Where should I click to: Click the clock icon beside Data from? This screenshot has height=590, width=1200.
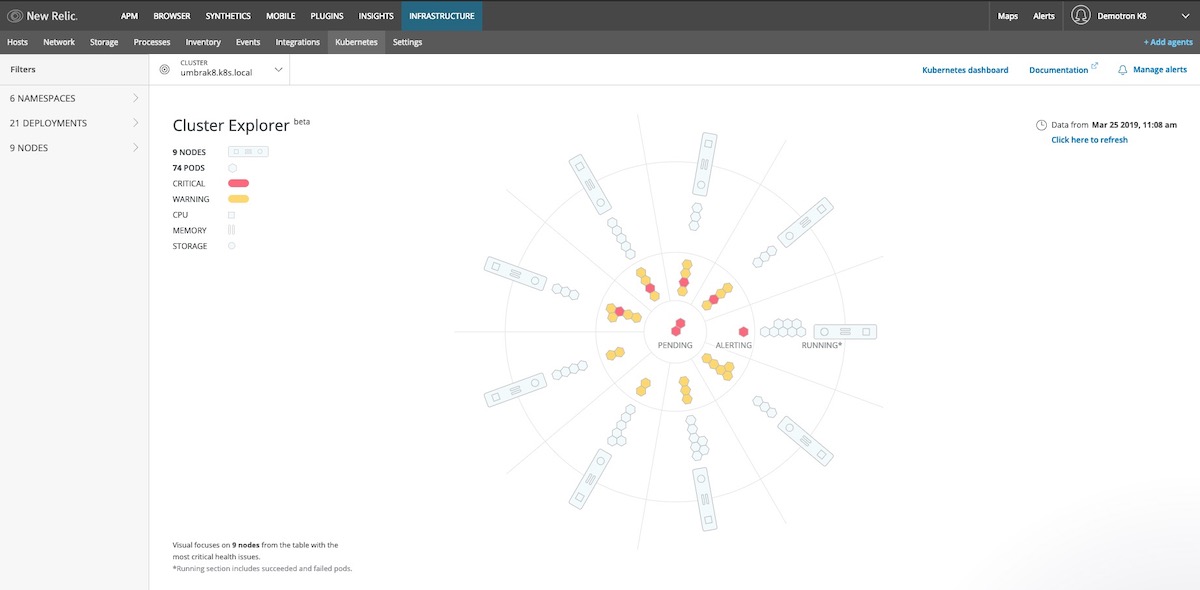click(x=1041, y=125)
